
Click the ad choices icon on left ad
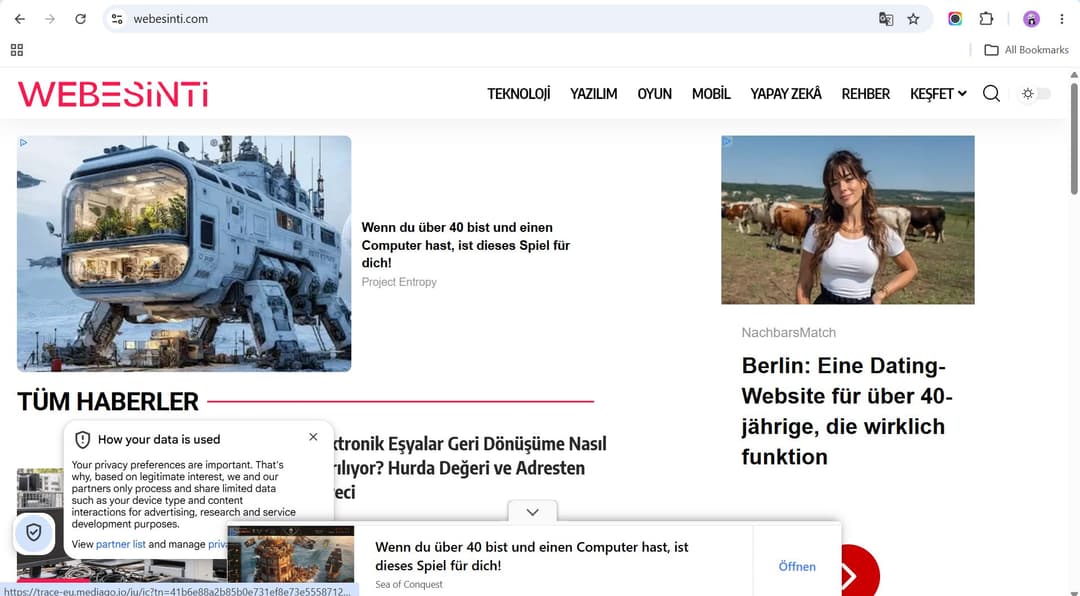23,143
